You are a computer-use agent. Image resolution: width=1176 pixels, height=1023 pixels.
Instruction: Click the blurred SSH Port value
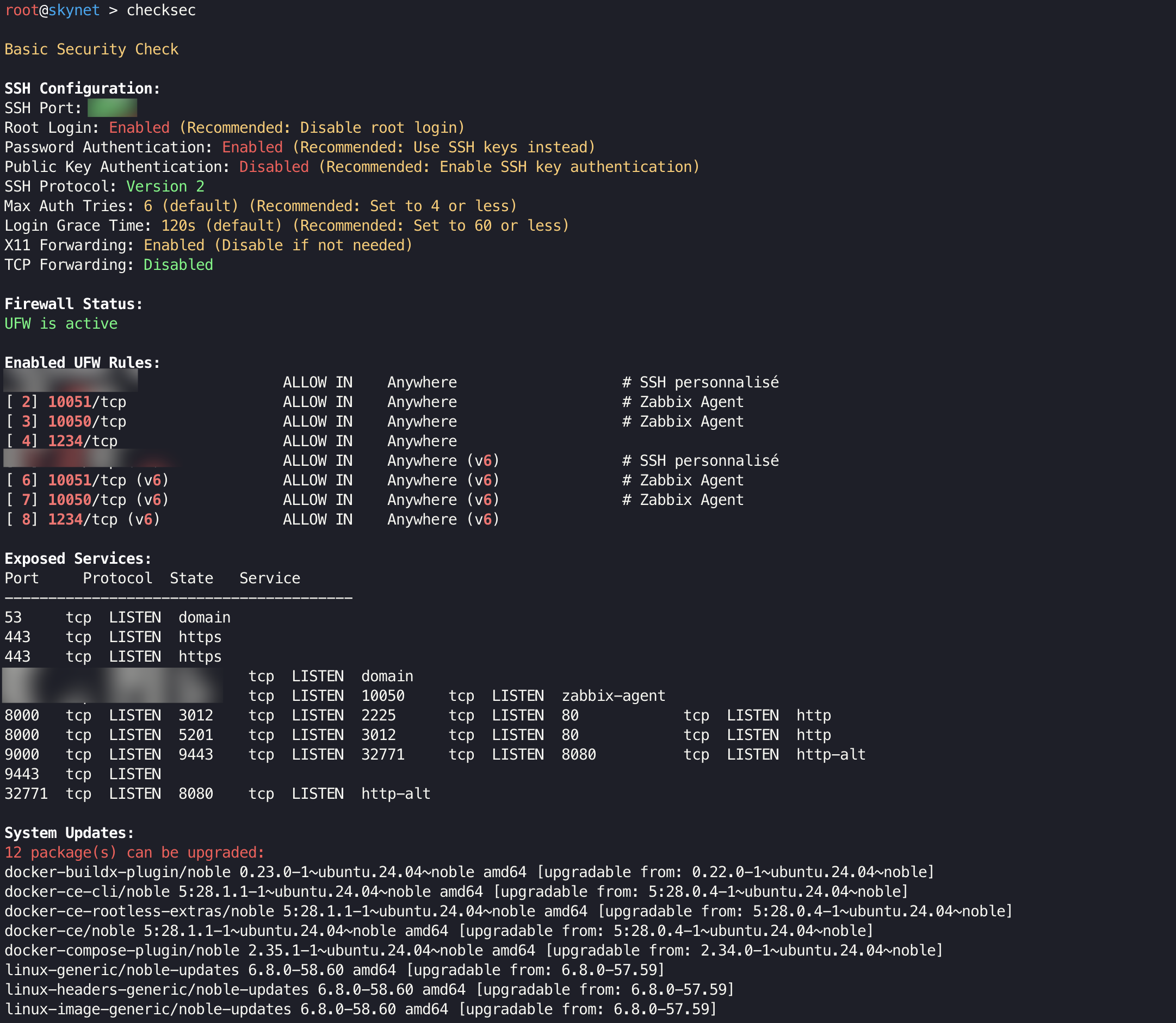[112, 108]
